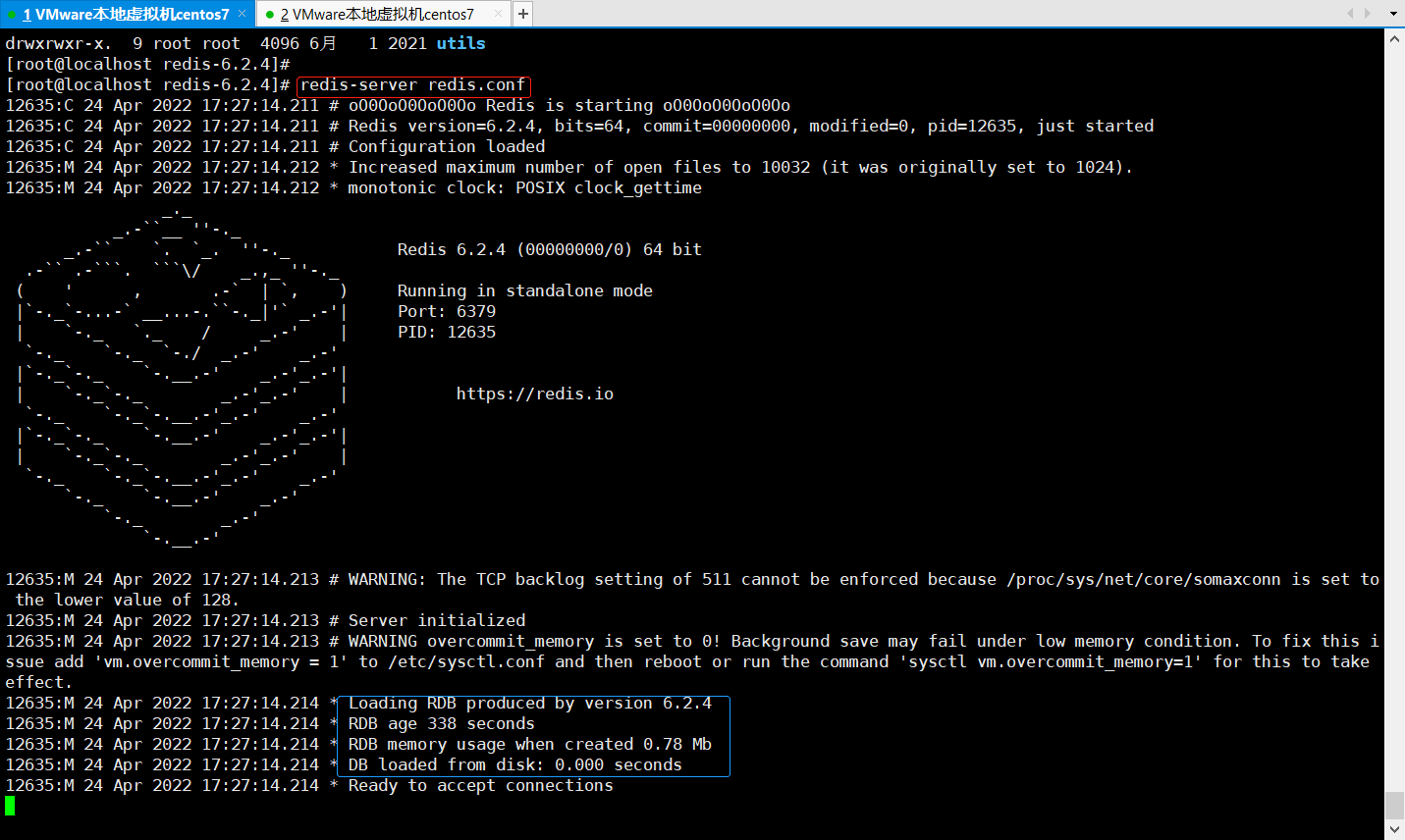Image resolution: width=1405 pixels, height=840 pixels.
Task: Click the green cursor block at the prompt
Action: point(10,806)
